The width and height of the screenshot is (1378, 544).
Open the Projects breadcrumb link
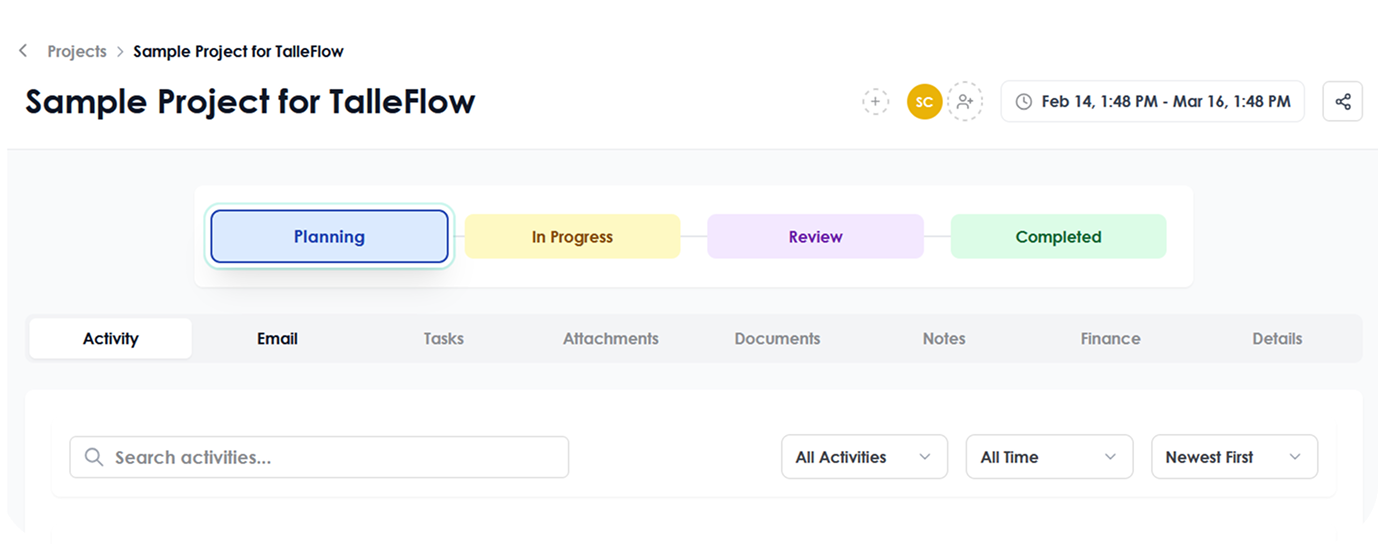[77, 51]
